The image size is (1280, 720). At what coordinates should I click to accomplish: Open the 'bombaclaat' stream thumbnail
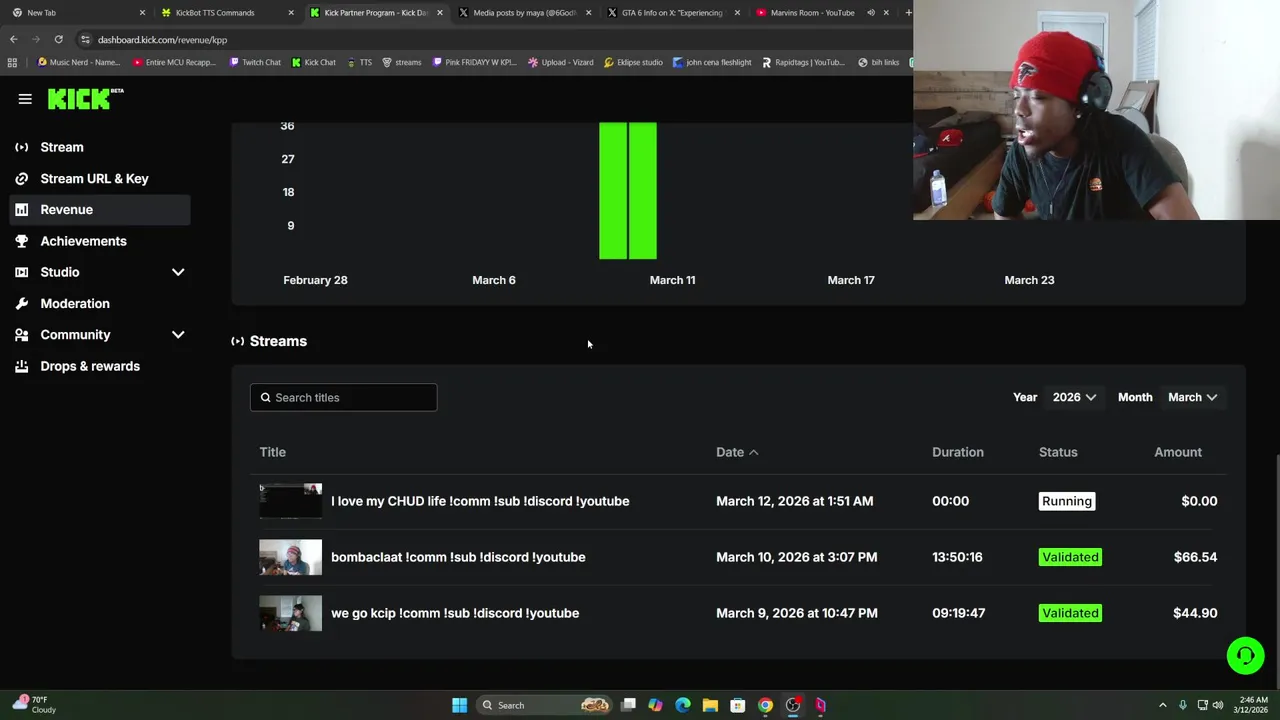[x=290, y=557]
